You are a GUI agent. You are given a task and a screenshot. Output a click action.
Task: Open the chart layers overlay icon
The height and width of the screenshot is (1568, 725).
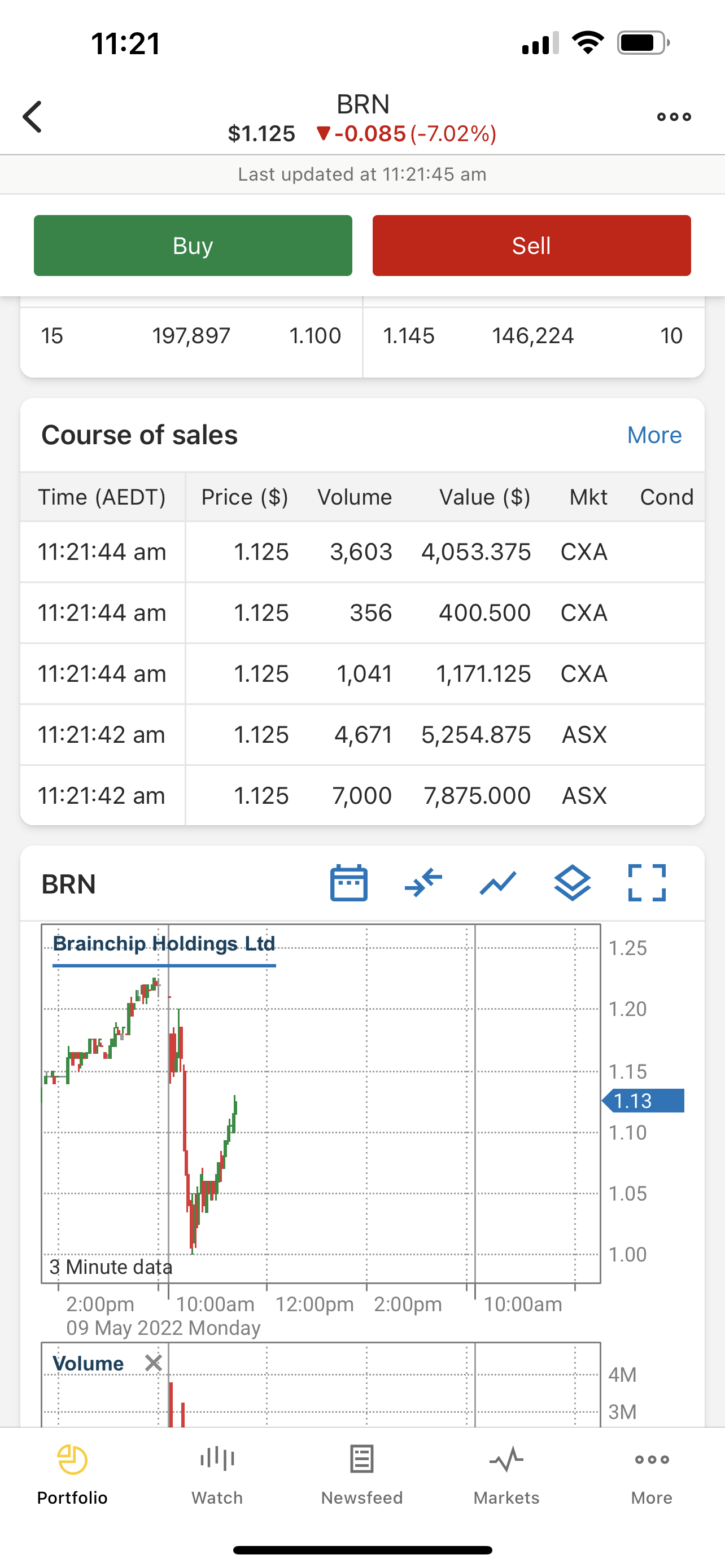tap(572, 883)
